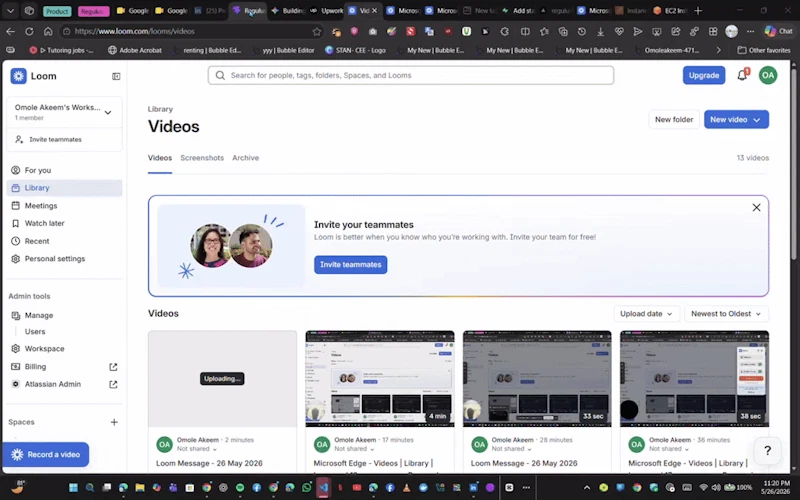
Task: Open the Other favorites folder
Action: [x=764, y=50]
